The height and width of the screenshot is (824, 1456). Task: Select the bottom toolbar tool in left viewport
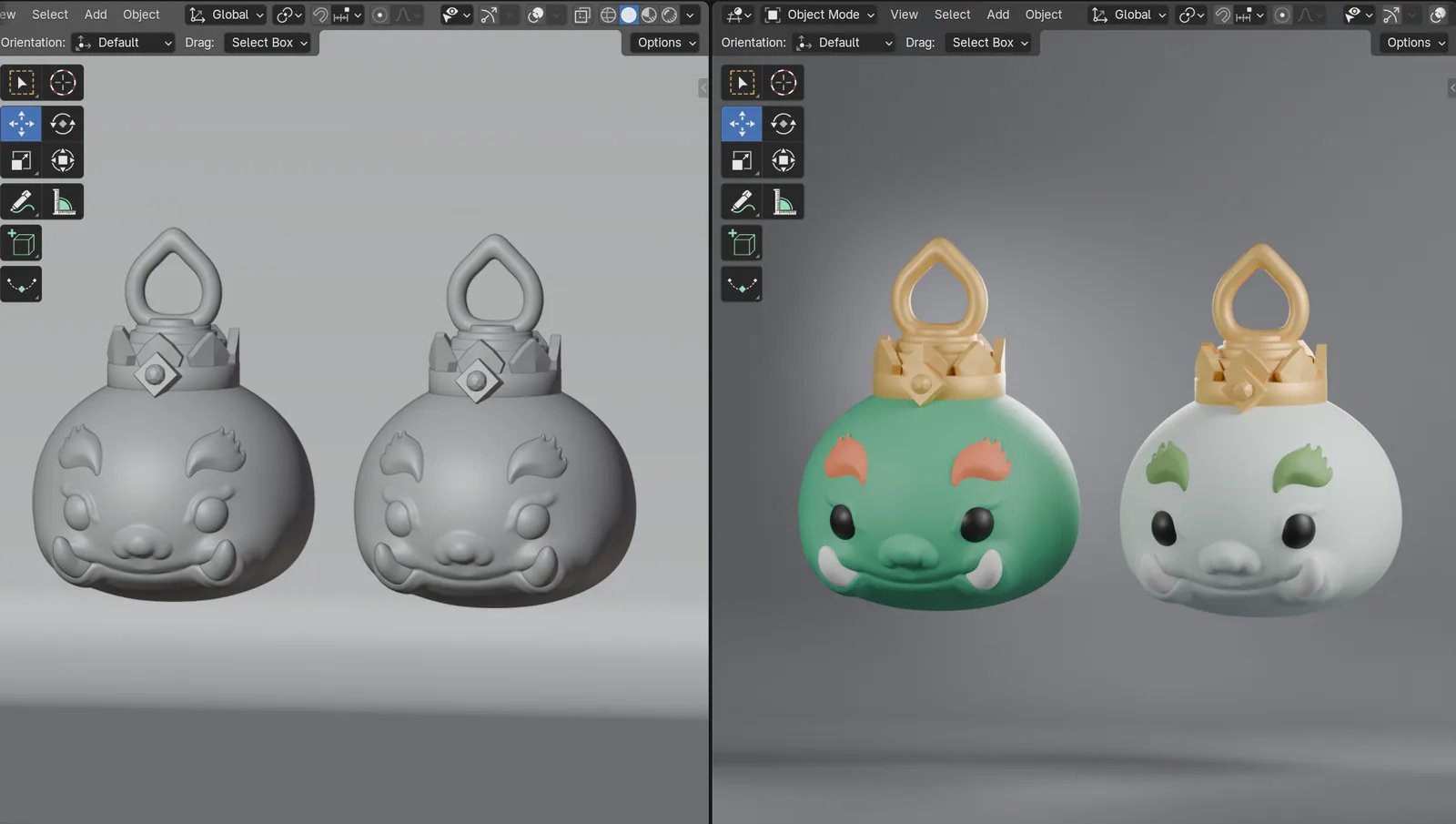(21, 284)
